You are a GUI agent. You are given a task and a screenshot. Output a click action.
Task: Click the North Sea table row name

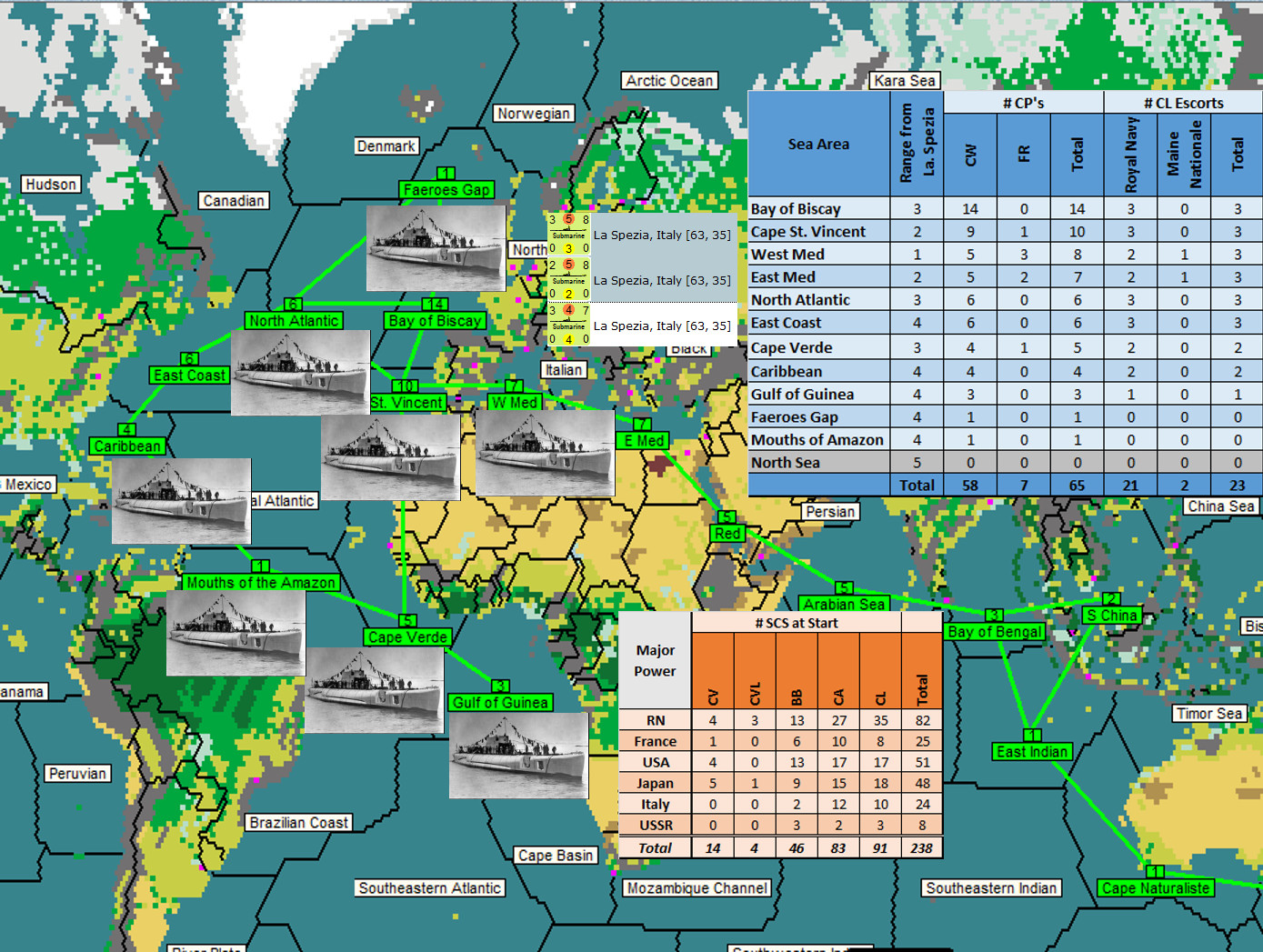point(785,462)
